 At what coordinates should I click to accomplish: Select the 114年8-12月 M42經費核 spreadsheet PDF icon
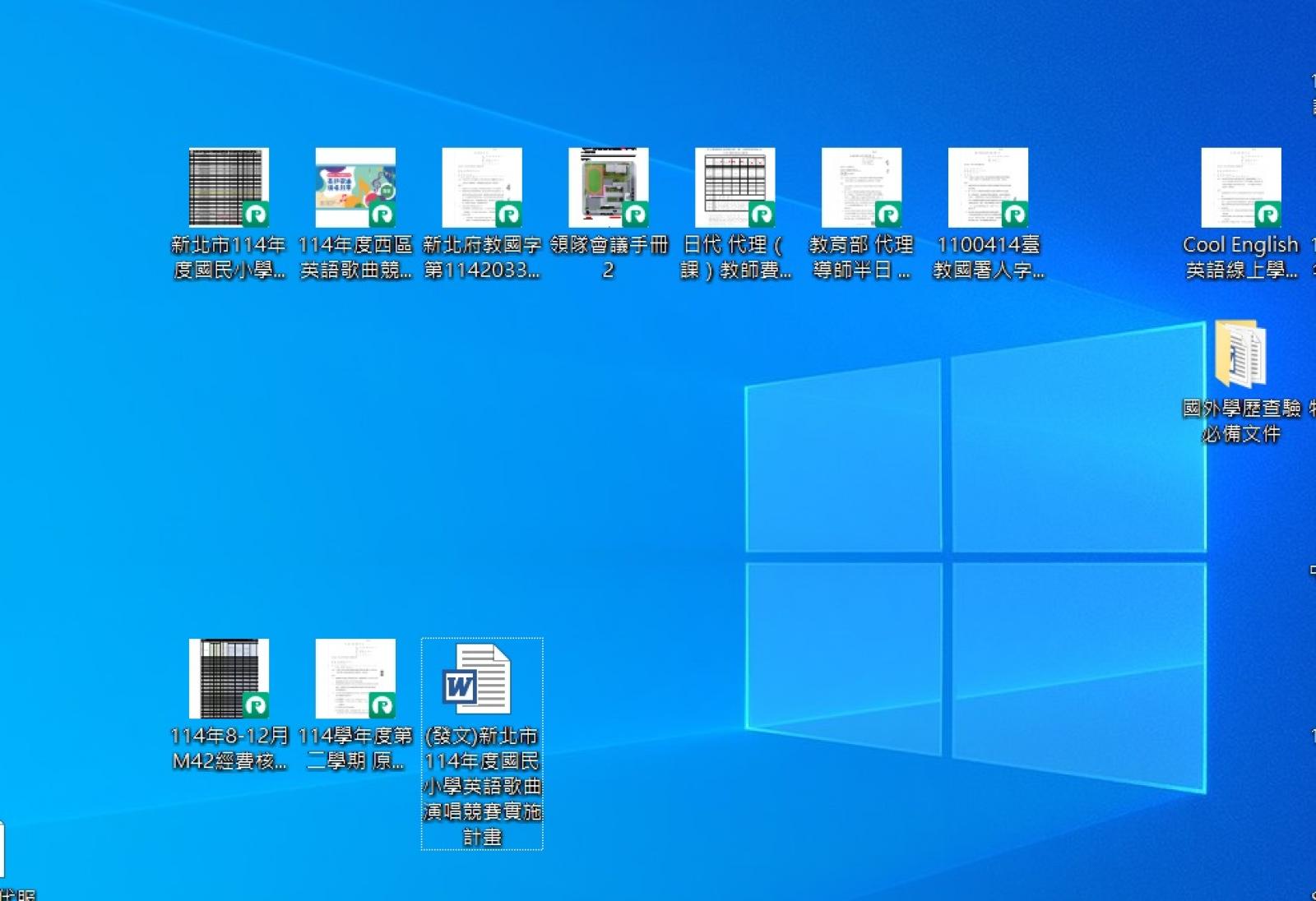229,678
